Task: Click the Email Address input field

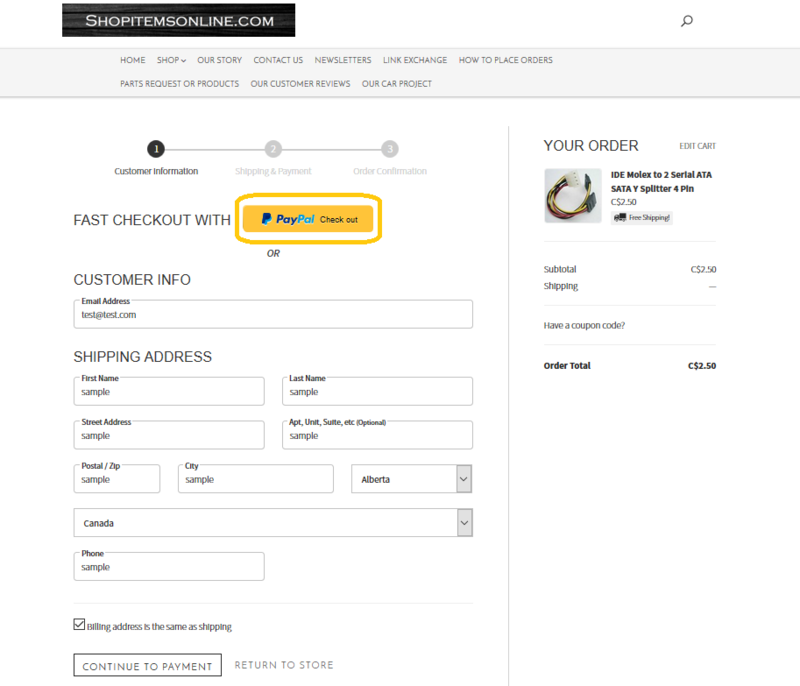Action: pyautogui.click(x=272, y=315)
